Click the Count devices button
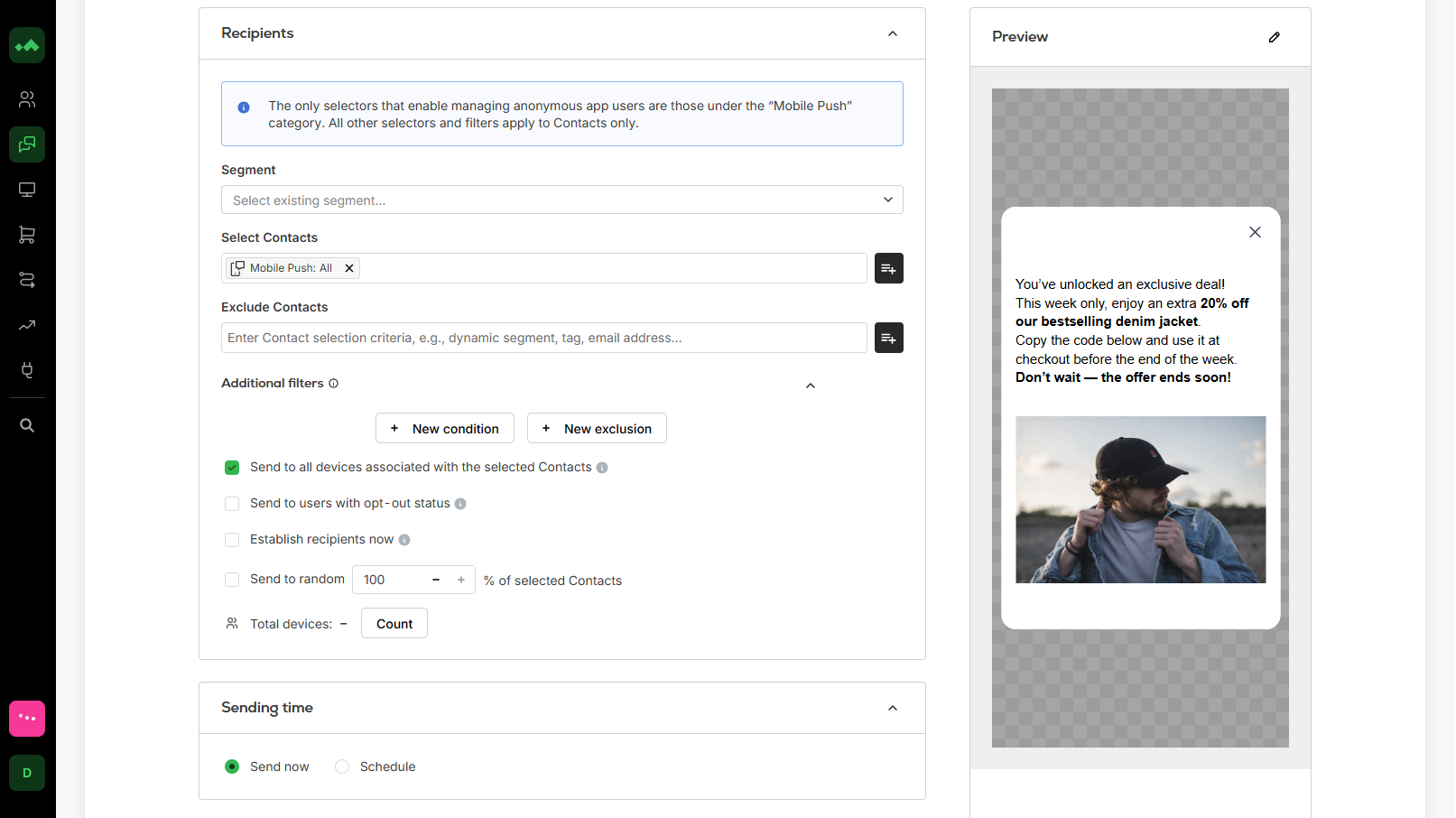The height and width of the screenshot is (818, 1456). click(394, 623)
